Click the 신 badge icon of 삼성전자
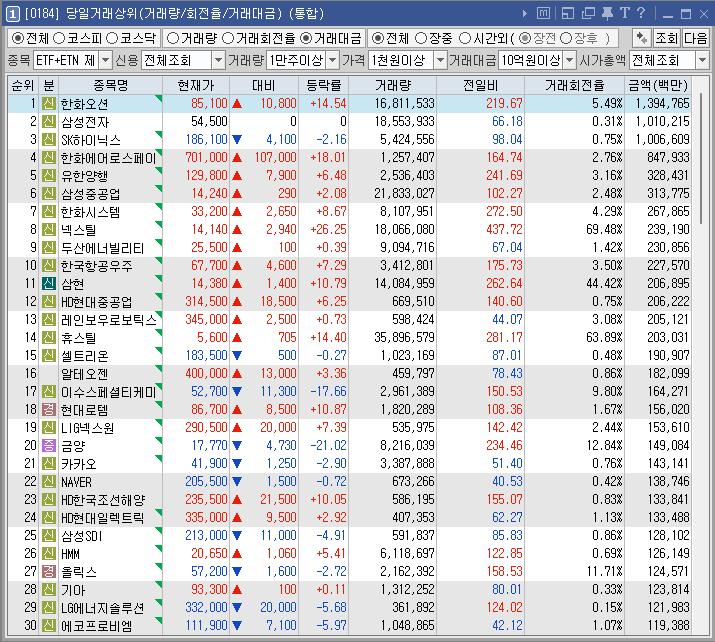The height and width of the screenshot is (642, 715). coord(49,122)
